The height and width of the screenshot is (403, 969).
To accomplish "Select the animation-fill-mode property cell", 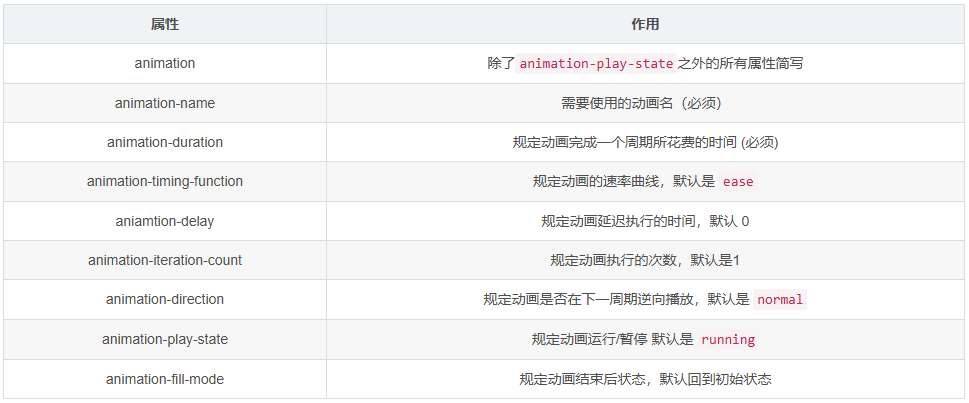I will [164, 379].
